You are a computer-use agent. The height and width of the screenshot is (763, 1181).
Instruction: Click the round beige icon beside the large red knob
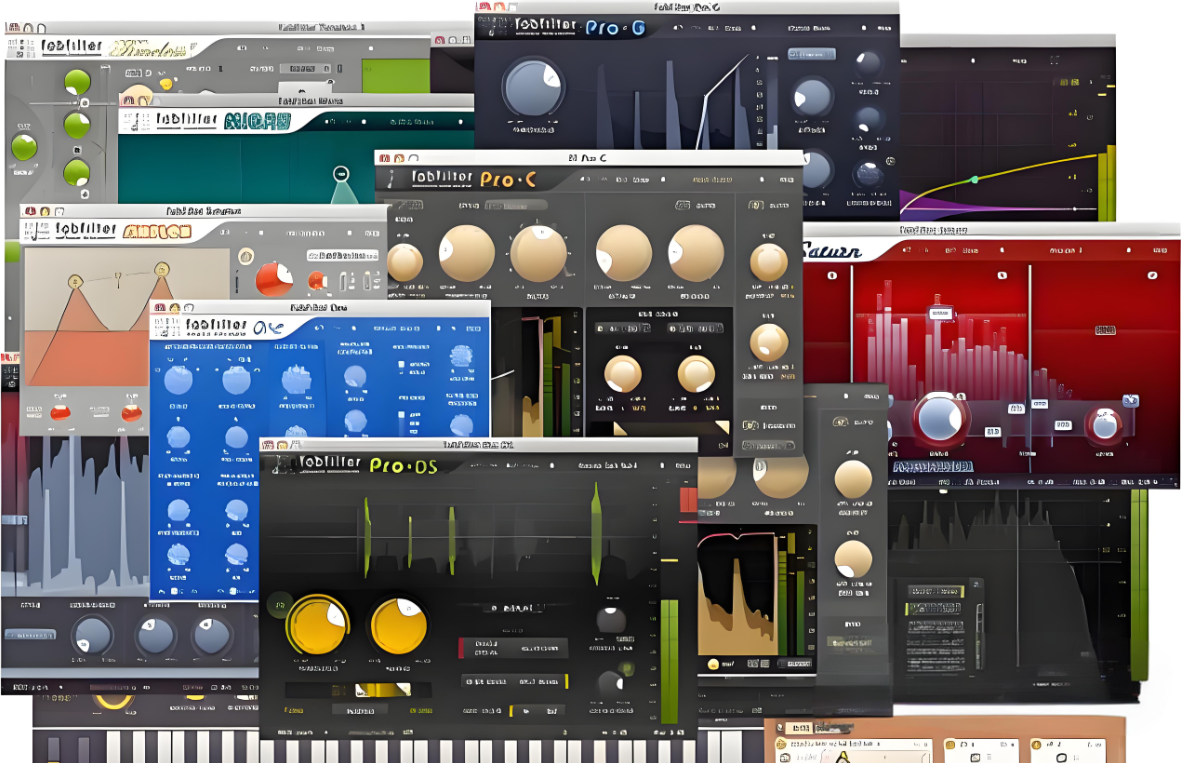pos(246,257)
